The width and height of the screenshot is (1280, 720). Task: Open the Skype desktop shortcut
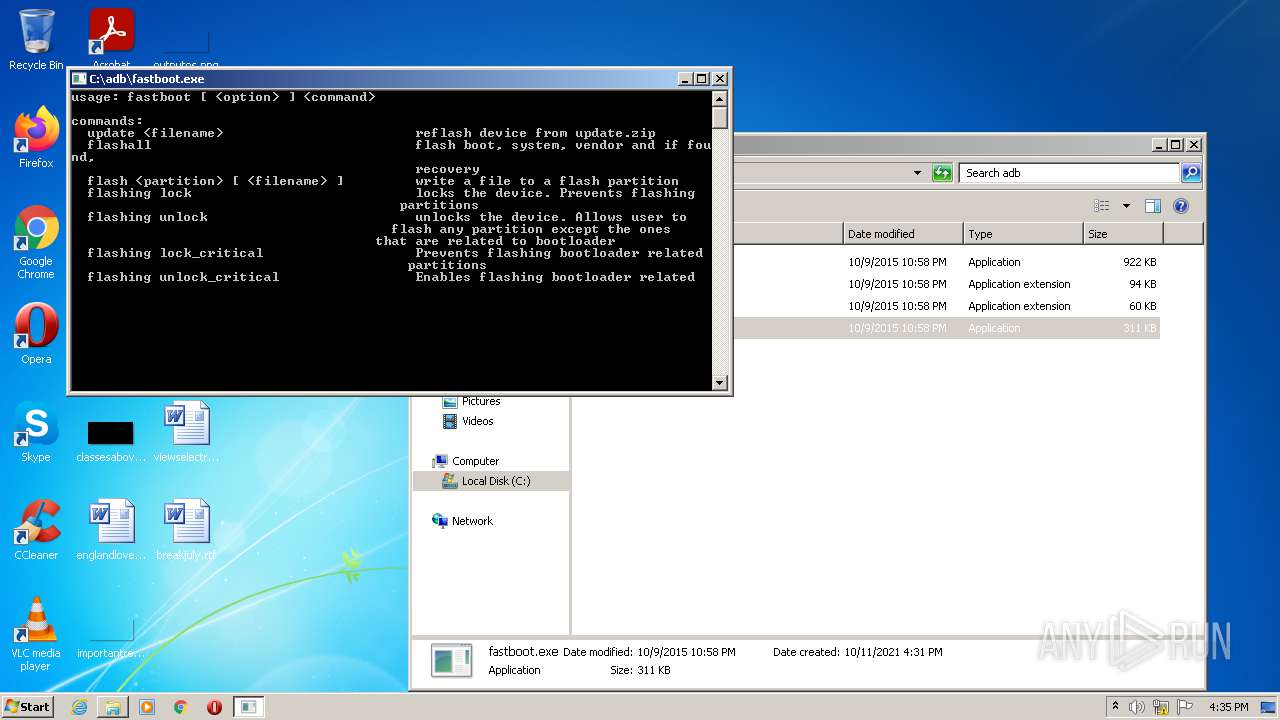pyautogui.click(x=36, y=432)
